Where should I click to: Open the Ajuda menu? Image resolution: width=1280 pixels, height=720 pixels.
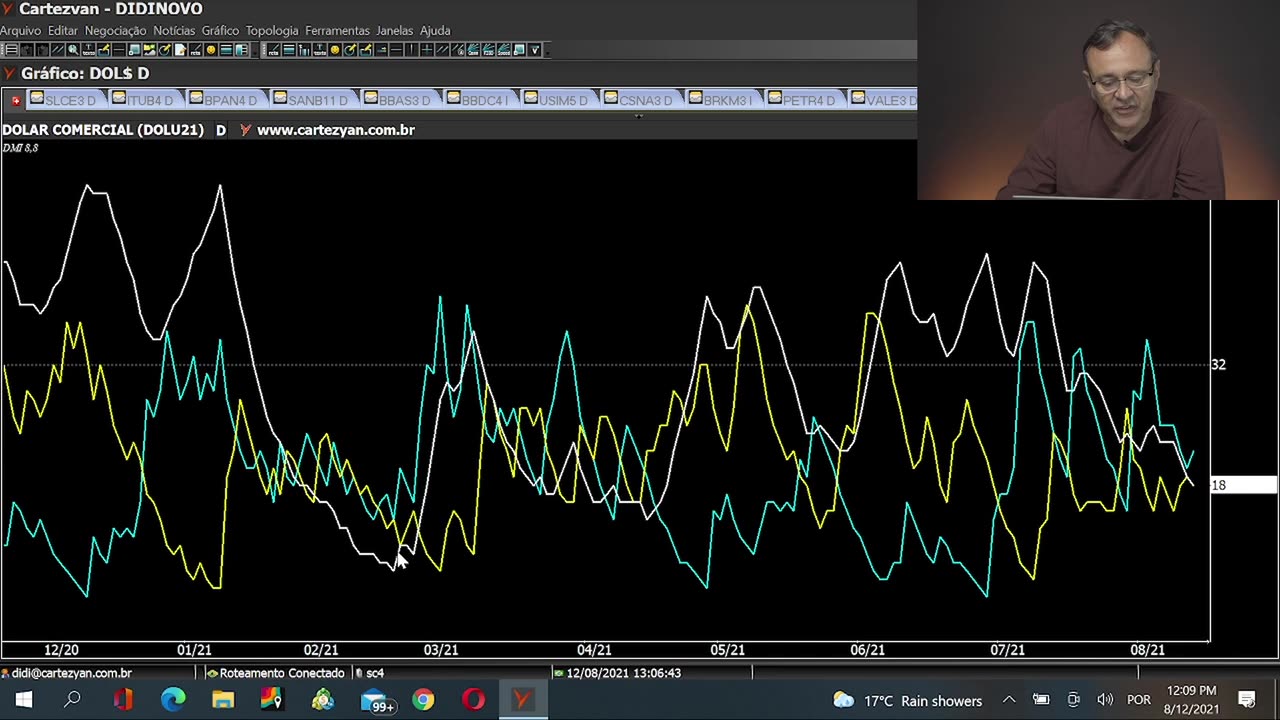(435, 31)
